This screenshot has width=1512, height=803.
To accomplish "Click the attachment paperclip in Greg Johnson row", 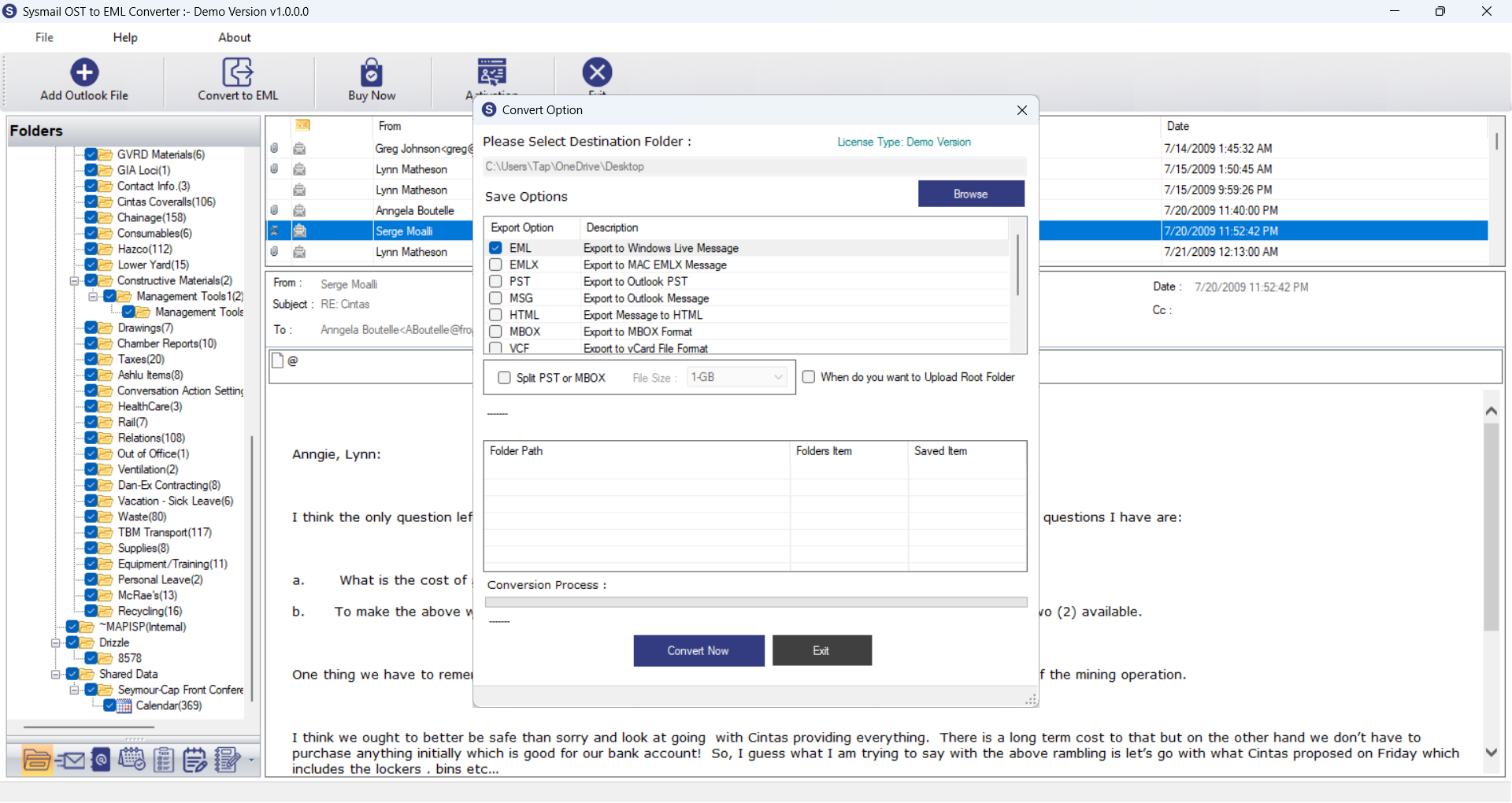I will point(274,148).
